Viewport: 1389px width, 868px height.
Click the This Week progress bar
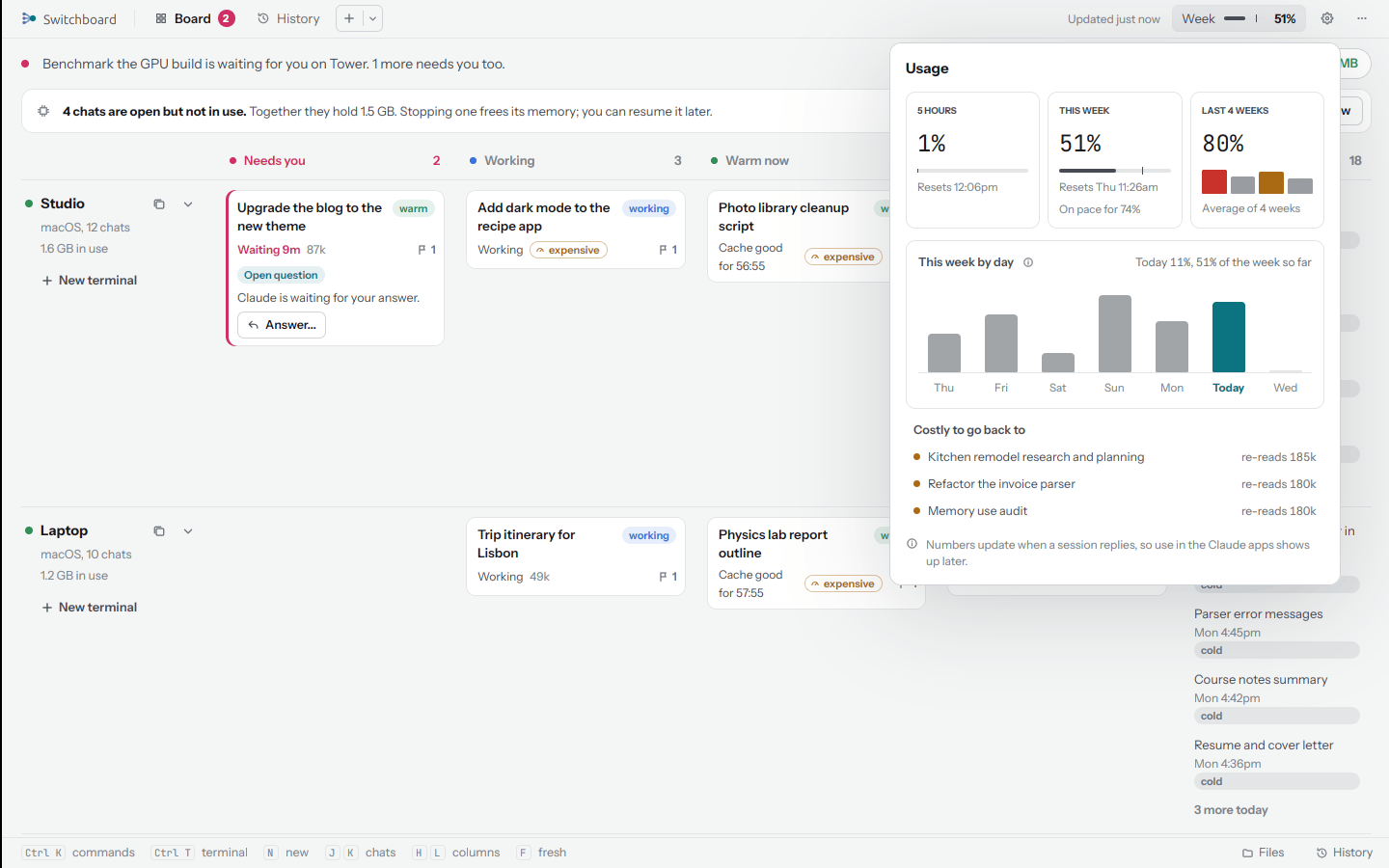[x=1115, y=171]
